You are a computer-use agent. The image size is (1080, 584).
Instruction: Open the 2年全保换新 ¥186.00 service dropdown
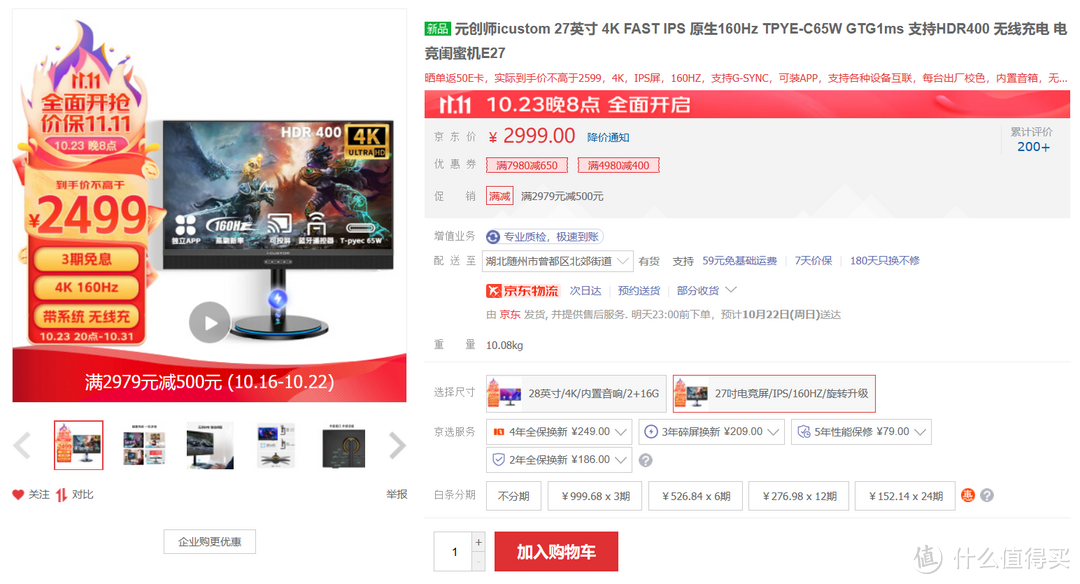coord(559,459)
